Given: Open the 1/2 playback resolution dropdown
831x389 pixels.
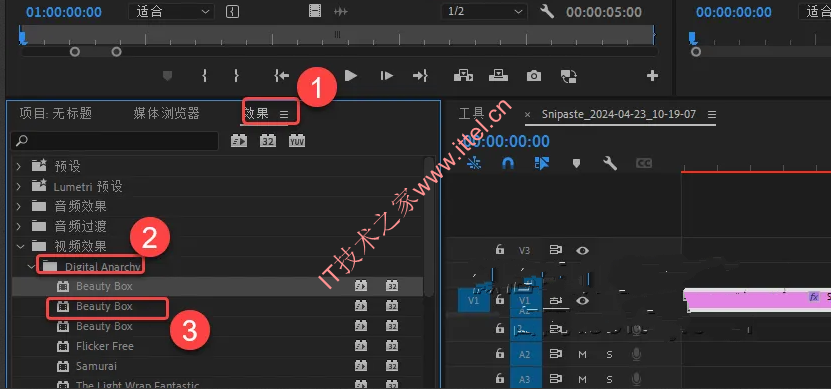Looking at the screenshot, I should pyautogui.click(x=484, y=12).
